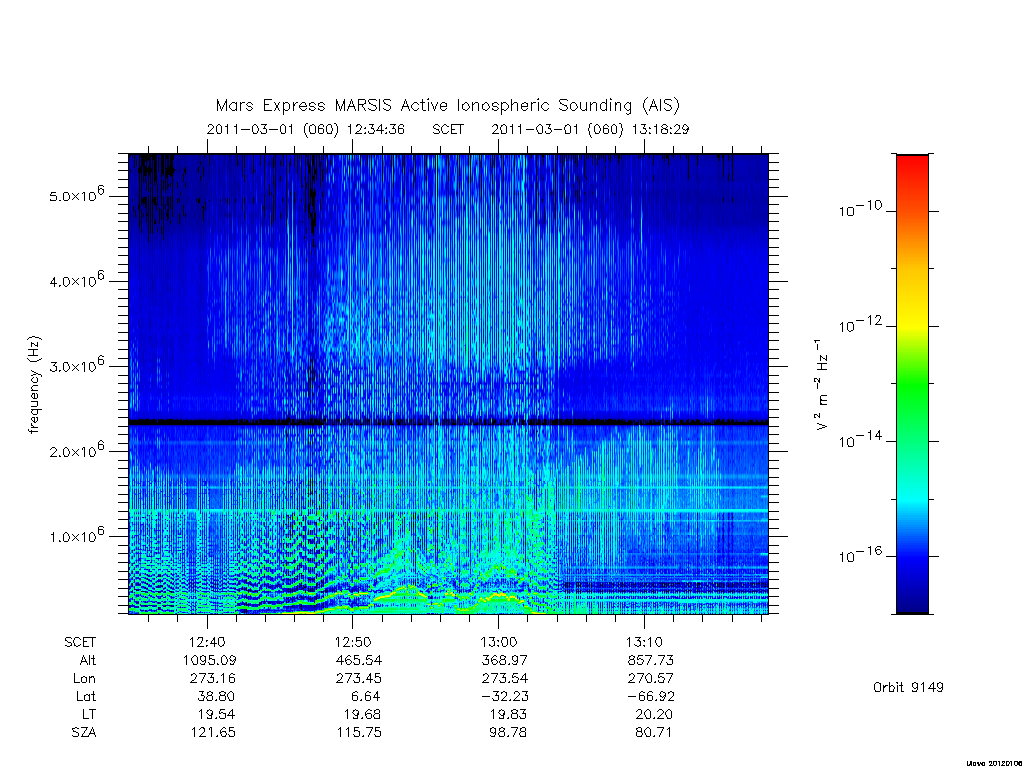
Task: Select the start time 12:34:36 in header
Action: pyautogui.click(x=376, y=129)
